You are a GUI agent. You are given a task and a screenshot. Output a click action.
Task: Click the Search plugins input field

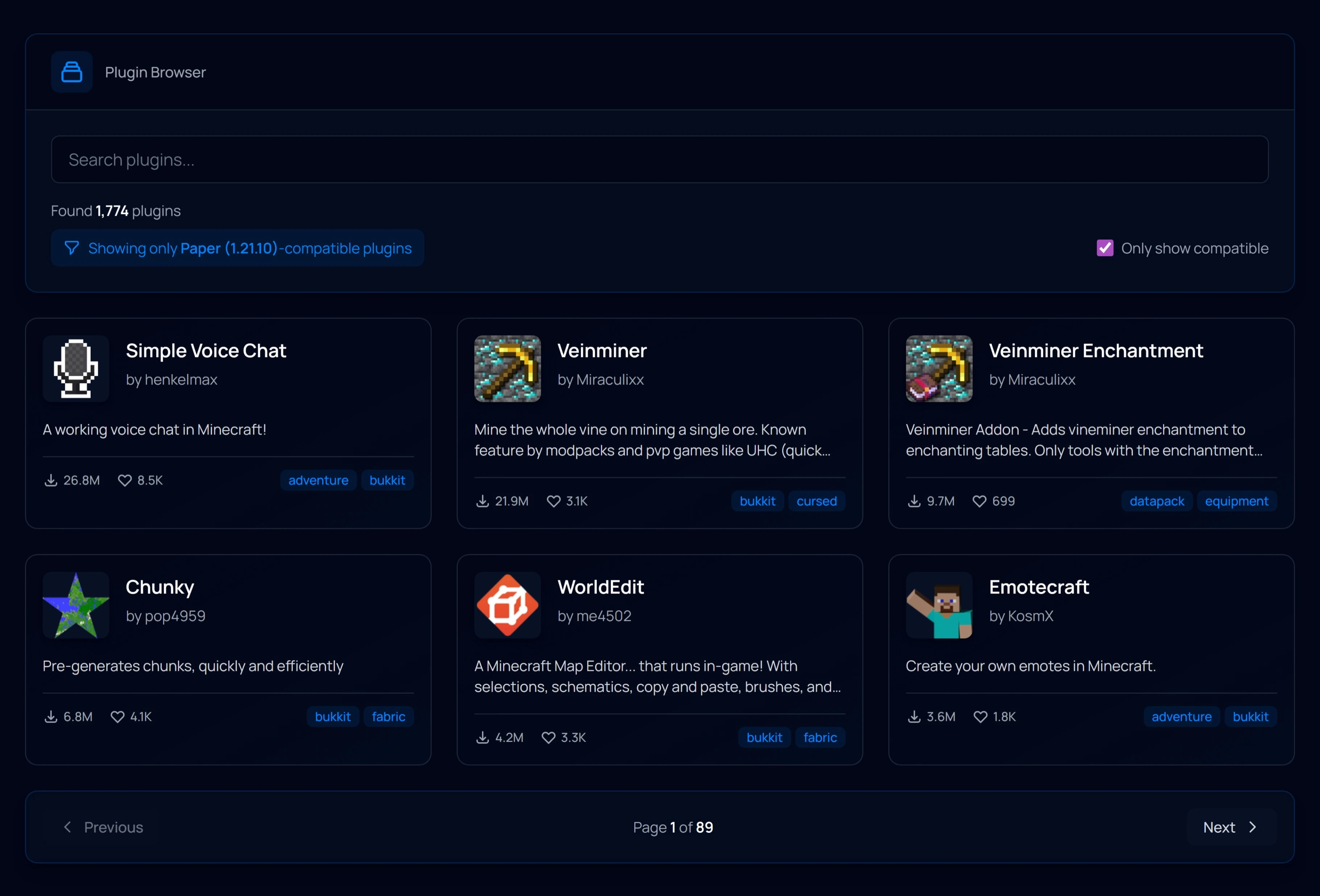coord(659,159)
